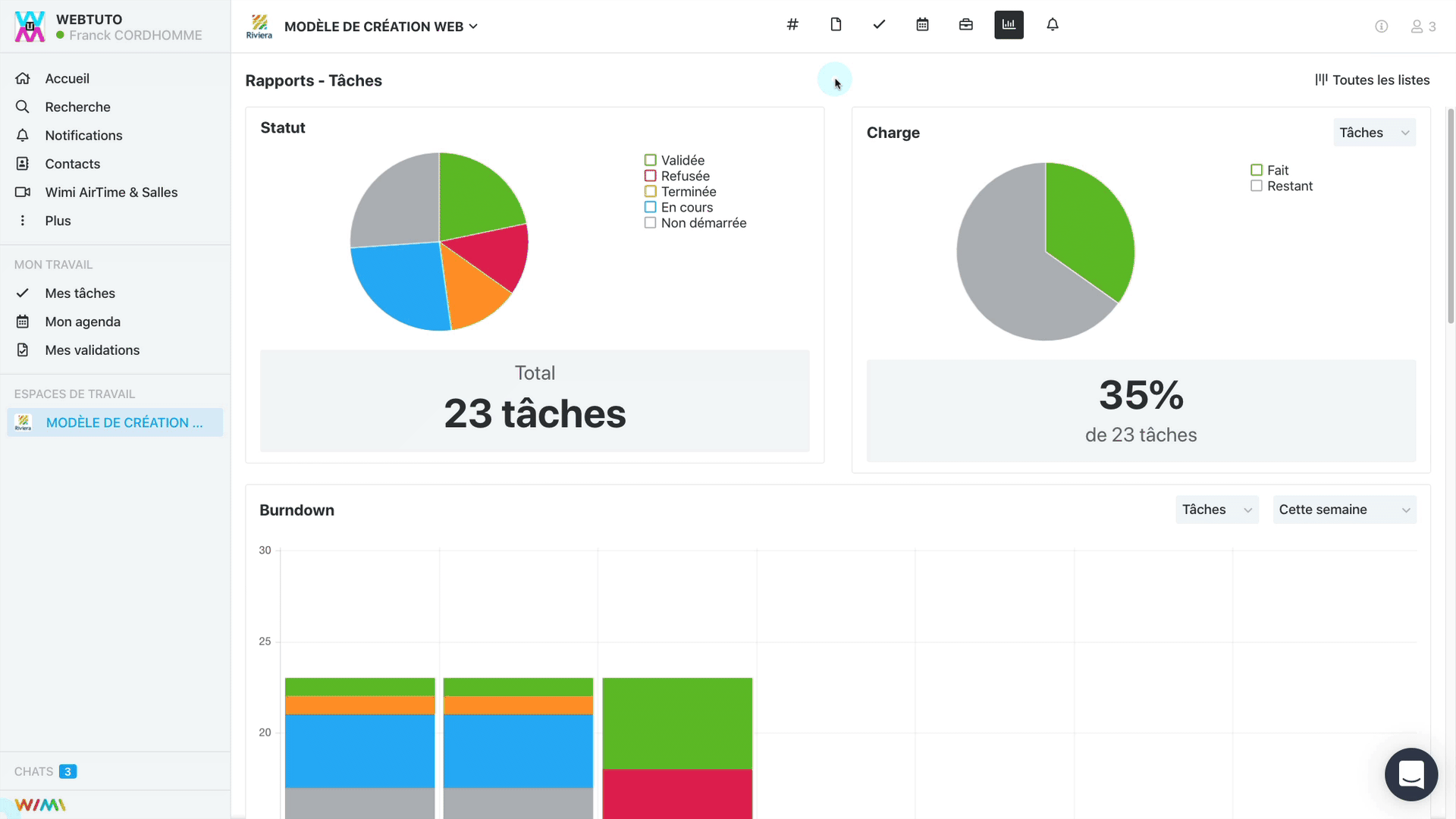Click Franck CORDHOMME user name
The width and height of the screenshot is (1456, 819).
(136, 35)
